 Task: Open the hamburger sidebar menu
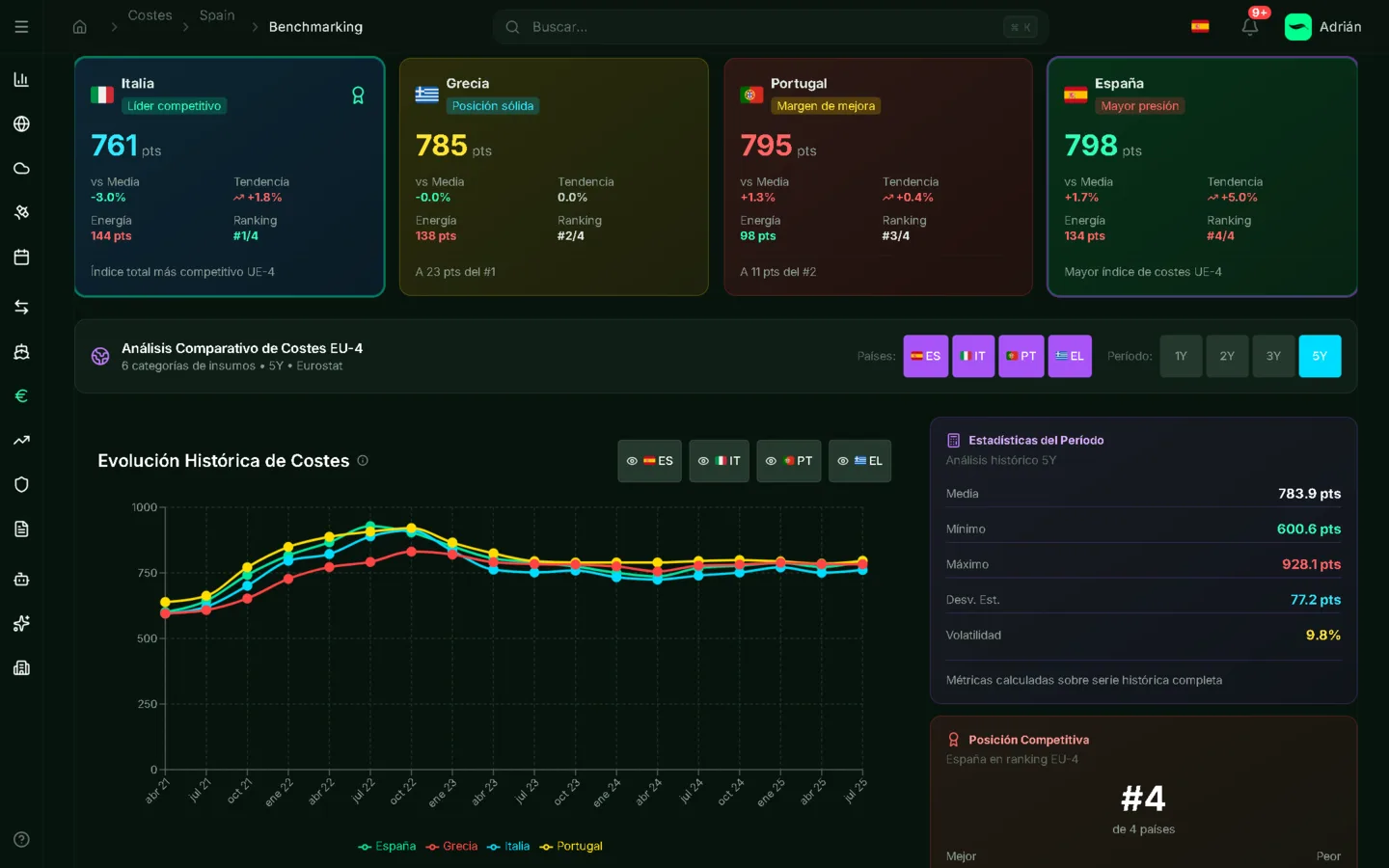point(21,27)
